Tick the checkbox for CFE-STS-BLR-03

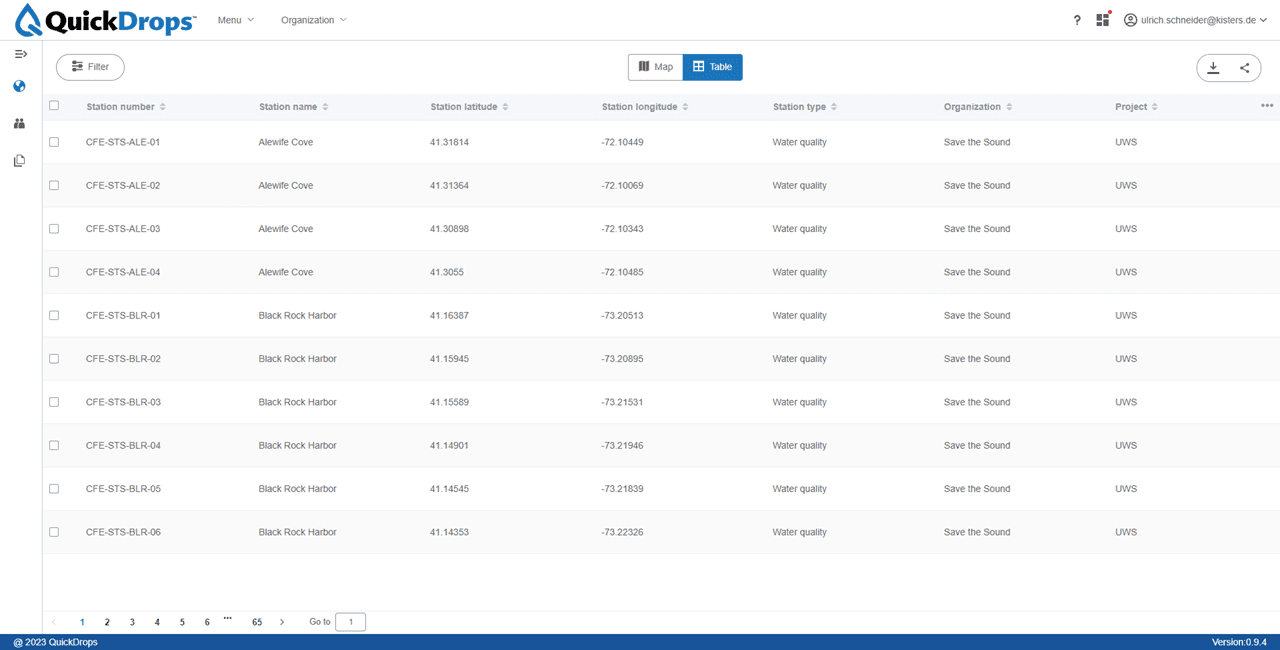pyautogui.click(x=54, y=402)
